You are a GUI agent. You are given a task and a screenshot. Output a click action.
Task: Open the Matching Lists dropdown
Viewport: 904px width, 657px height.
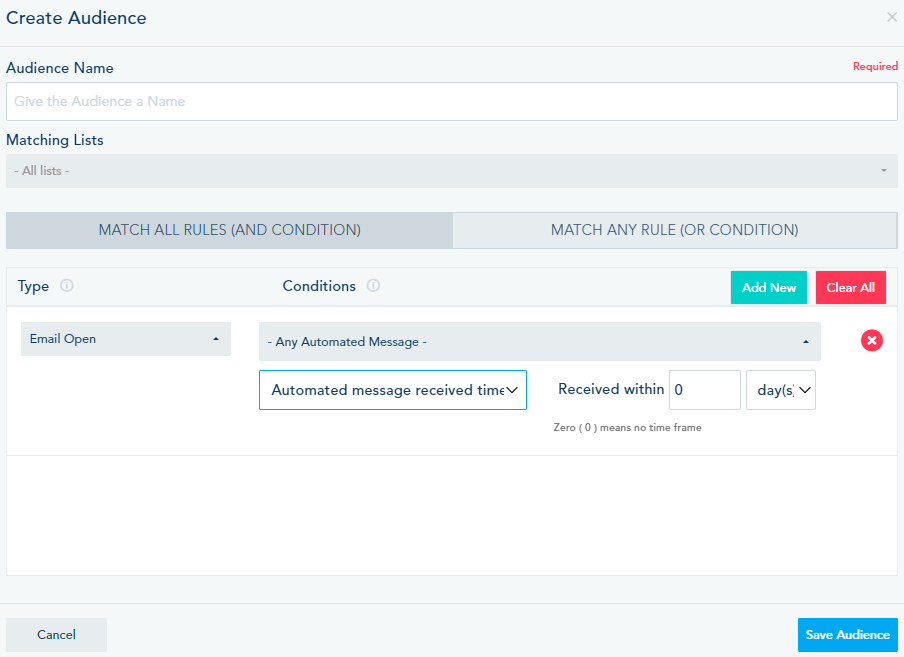pos(450,171)
